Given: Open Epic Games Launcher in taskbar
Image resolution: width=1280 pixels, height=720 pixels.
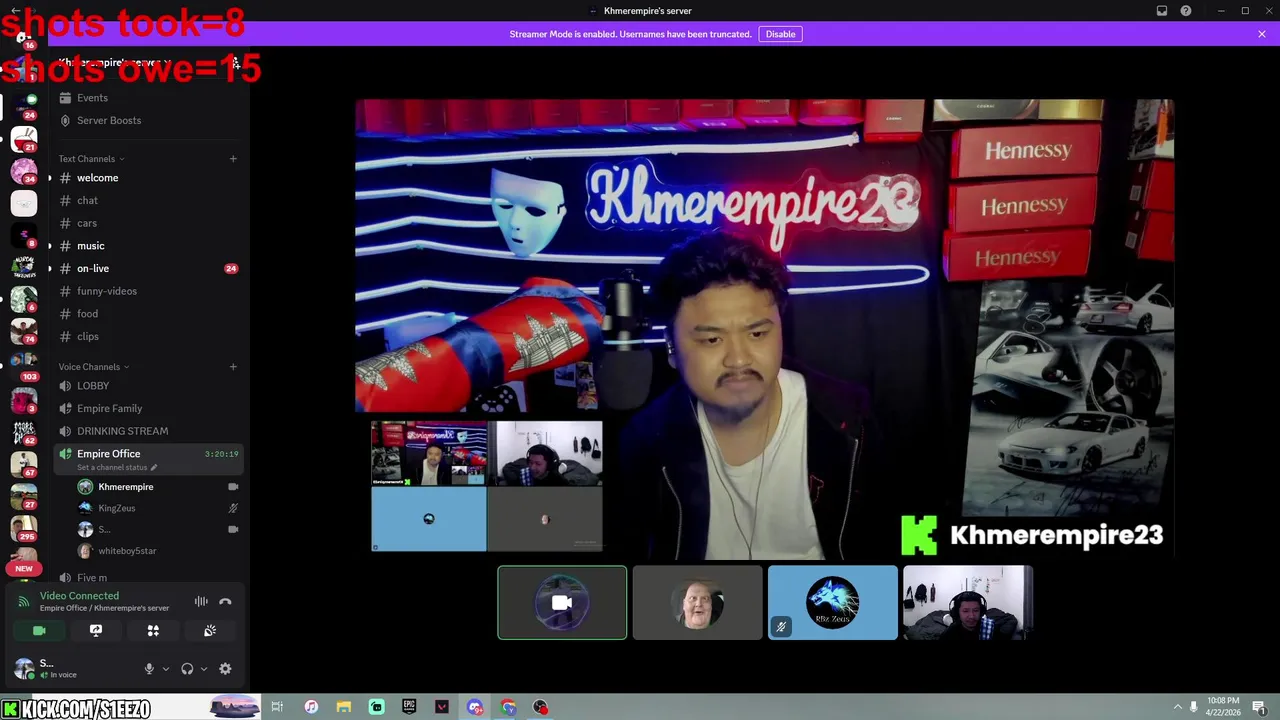Looking at the screenshot, I should click(409, 707).
